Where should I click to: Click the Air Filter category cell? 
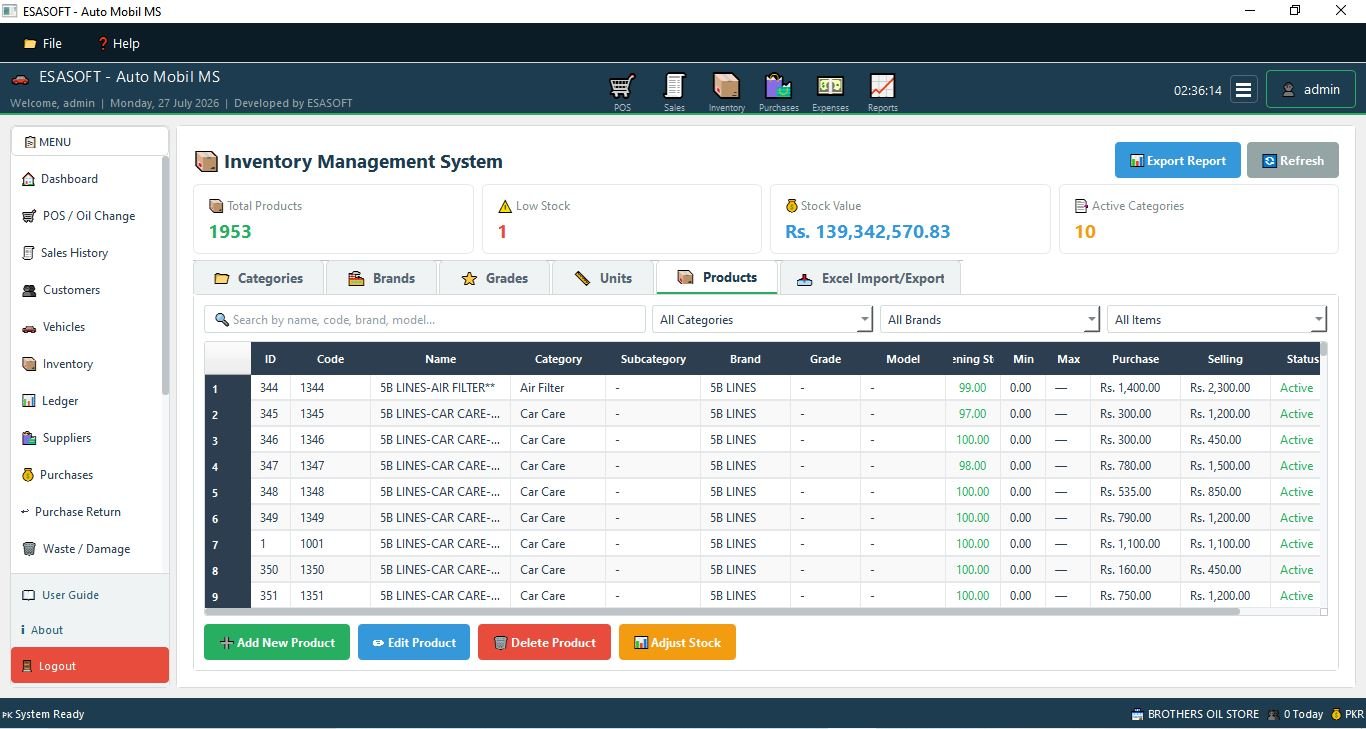(558, 388)
